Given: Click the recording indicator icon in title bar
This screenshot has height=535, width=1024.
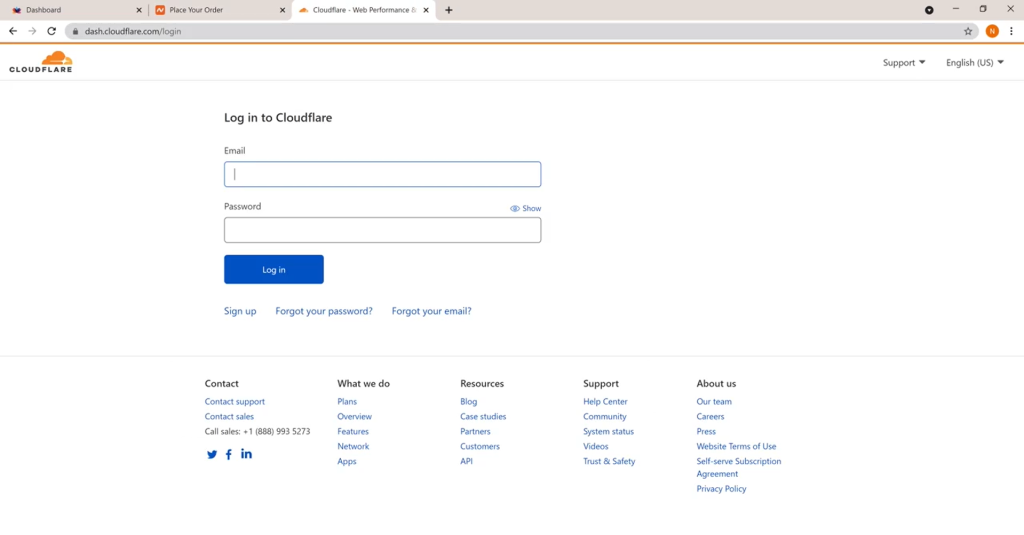Looking at the screenshot, I should pyautogui.click(x=929, y=10).
